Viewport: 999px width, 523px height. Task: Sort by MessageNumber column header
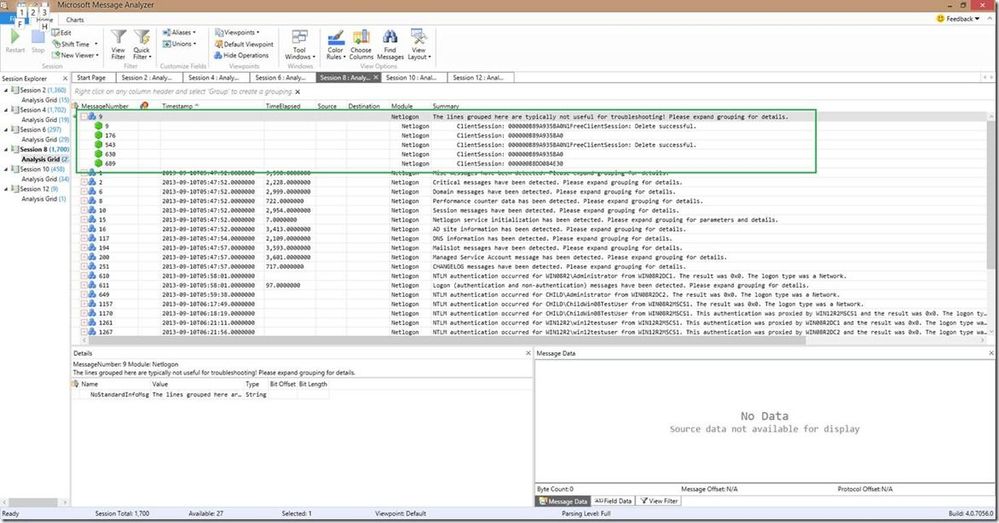coord(105,106)
